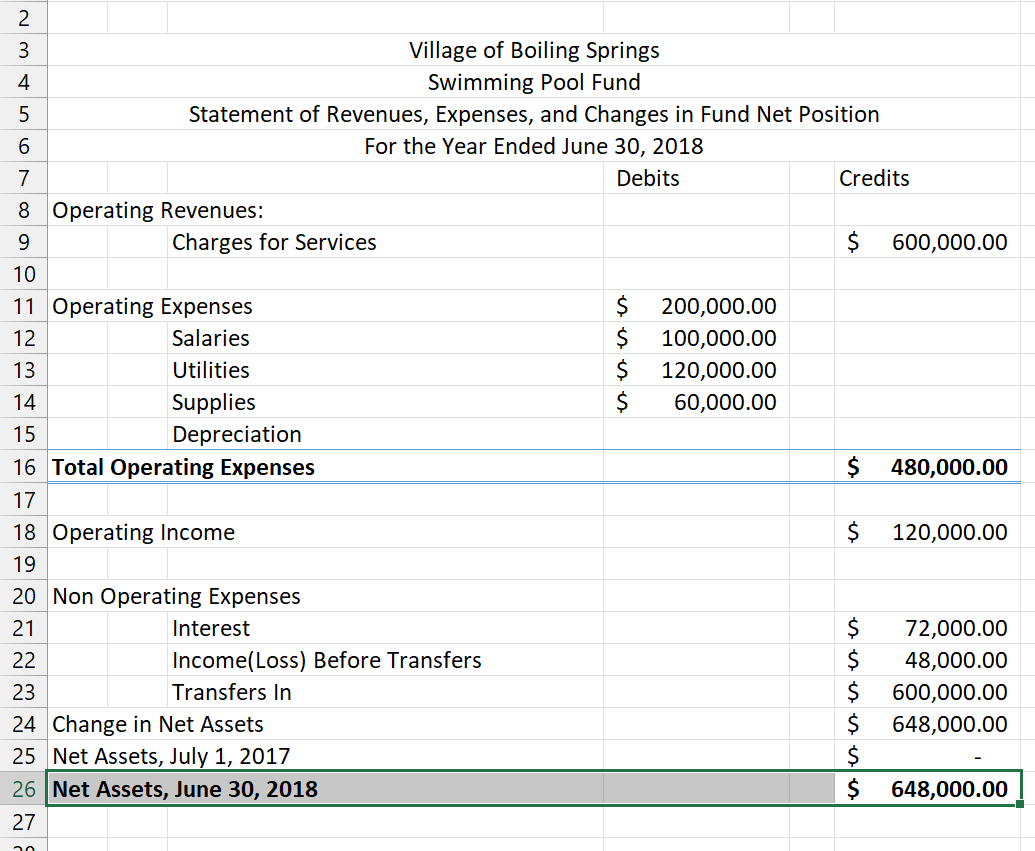Click row header 11 beside Operating Expenses

coord(24,306)
